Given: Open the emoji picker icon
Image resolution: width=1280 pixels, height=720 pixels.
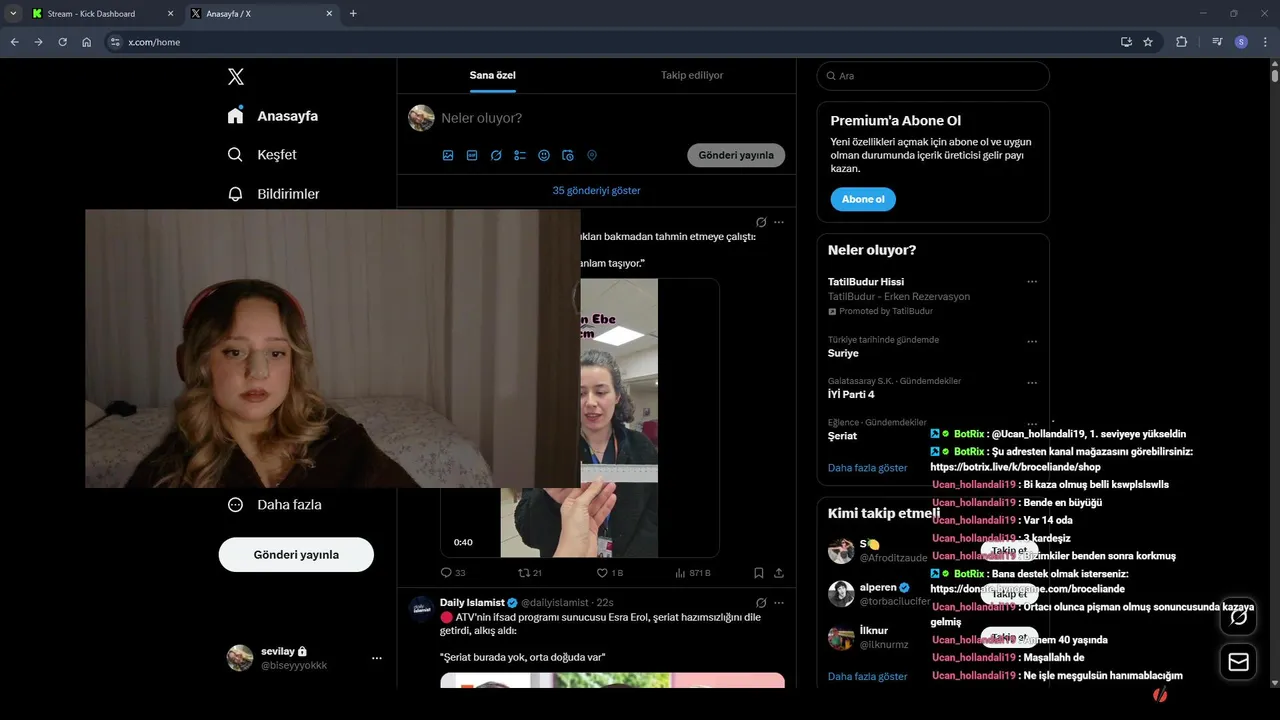Looking at the screenshot, I should coord(544,156).
